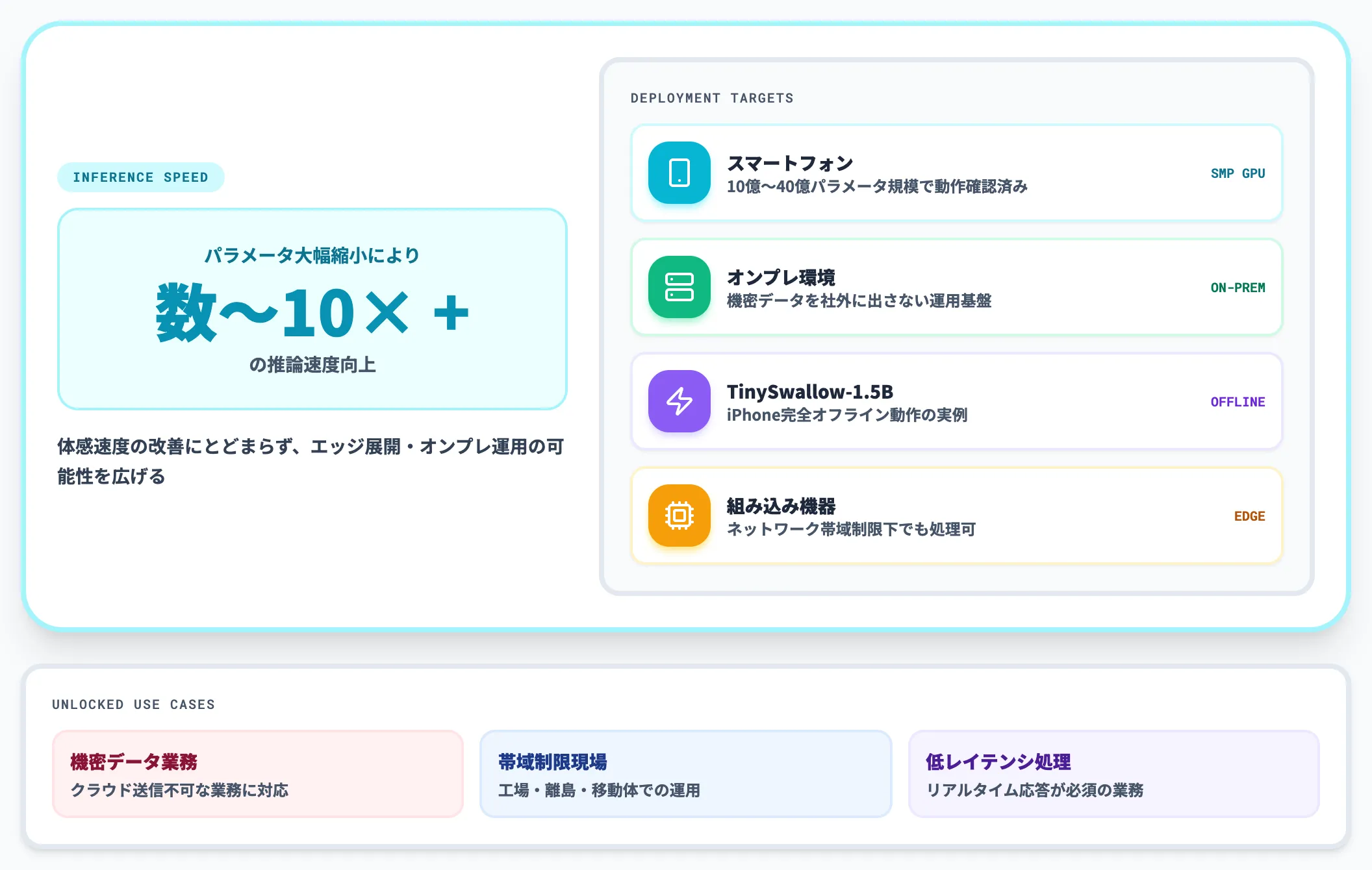The image size is (1372, 870).
Task: Click the 機密データを社外に出さない運用基盤 description
Action: pyautogui.click(x=859, y=301)
